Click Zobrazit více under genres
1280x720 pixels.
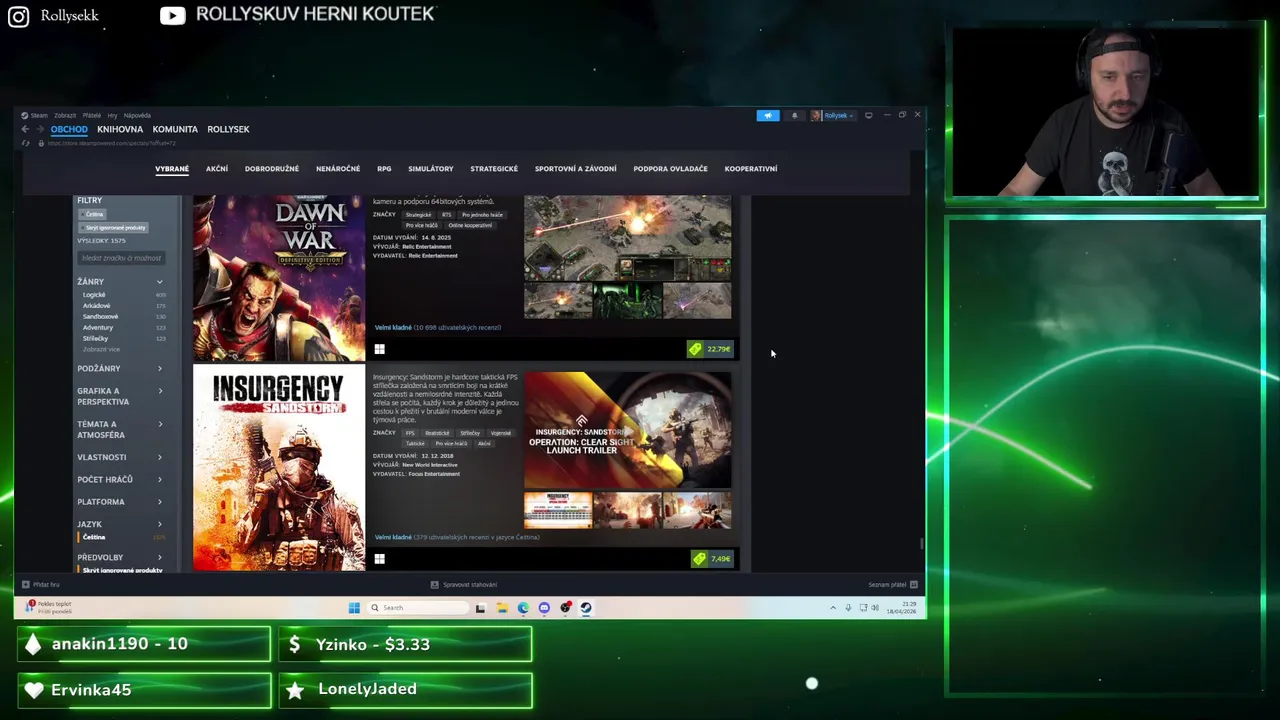101,350
